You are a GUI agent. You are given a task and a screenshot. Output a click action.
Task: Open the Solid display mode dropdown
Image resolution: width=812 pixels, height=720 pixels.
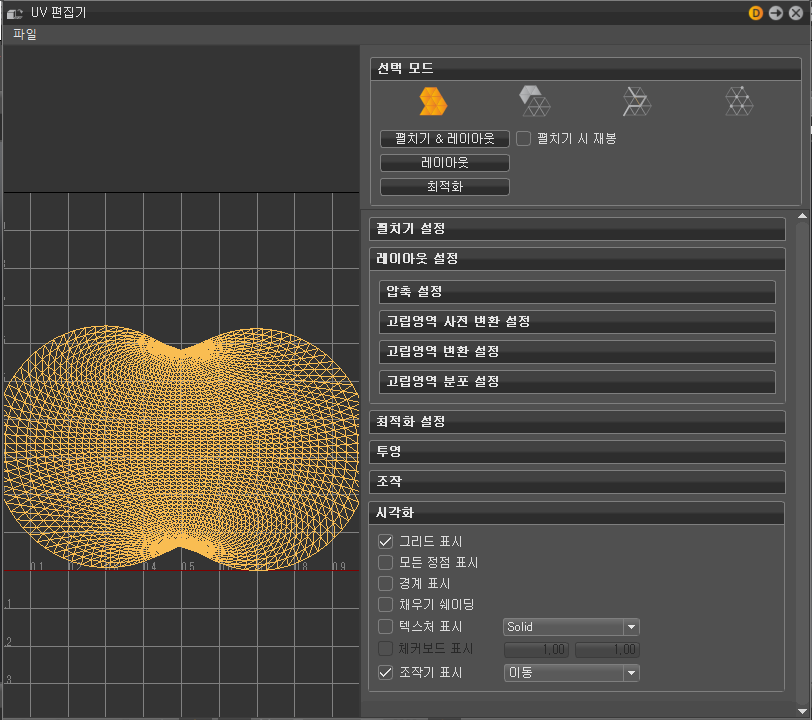[571, 627]
